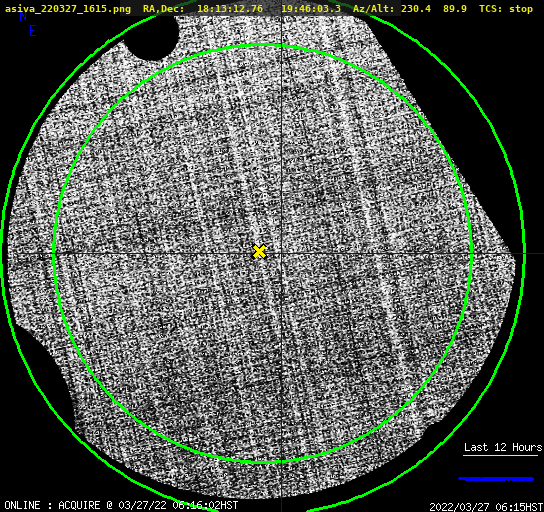Select the Dec value 19:46:03.3

tap(311, 9)
